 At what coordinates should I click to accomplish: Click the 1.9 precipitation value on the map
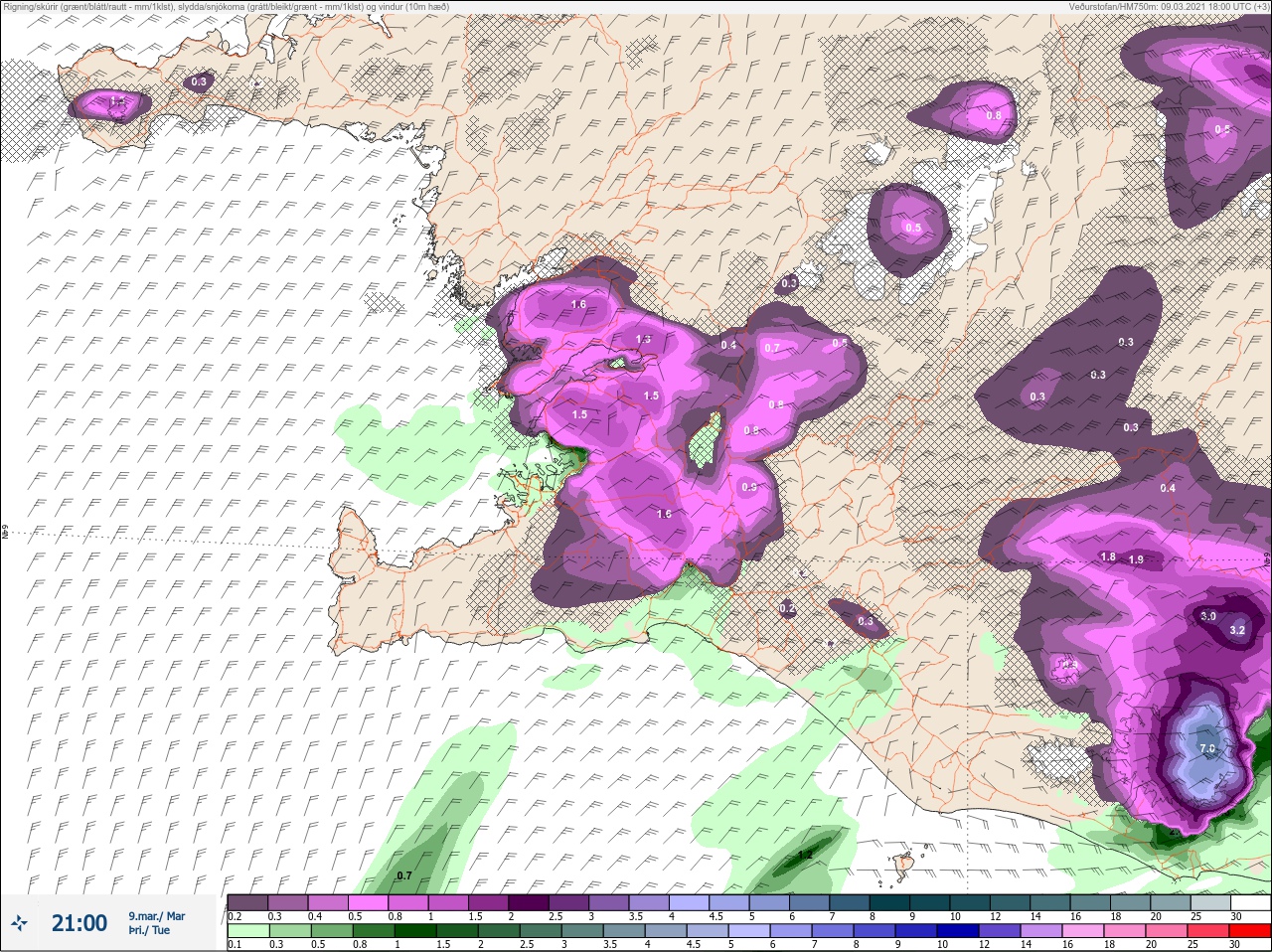[1137, 559]
